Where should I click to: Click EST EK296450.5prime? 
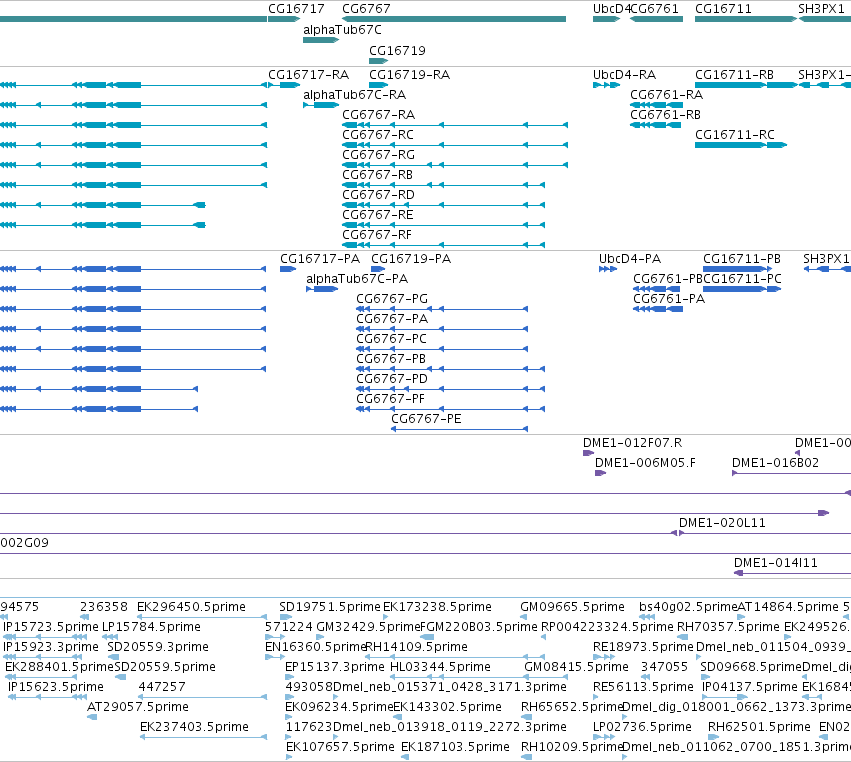coord(202,617)
